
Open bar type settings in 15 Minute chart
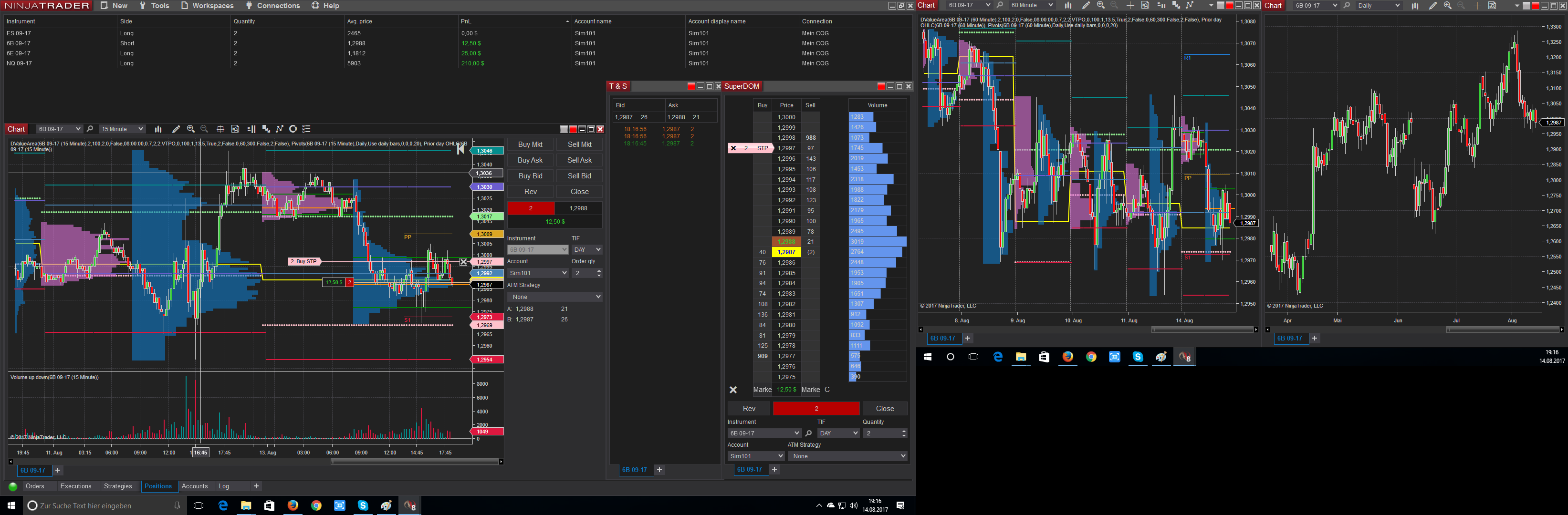(158, 129)
